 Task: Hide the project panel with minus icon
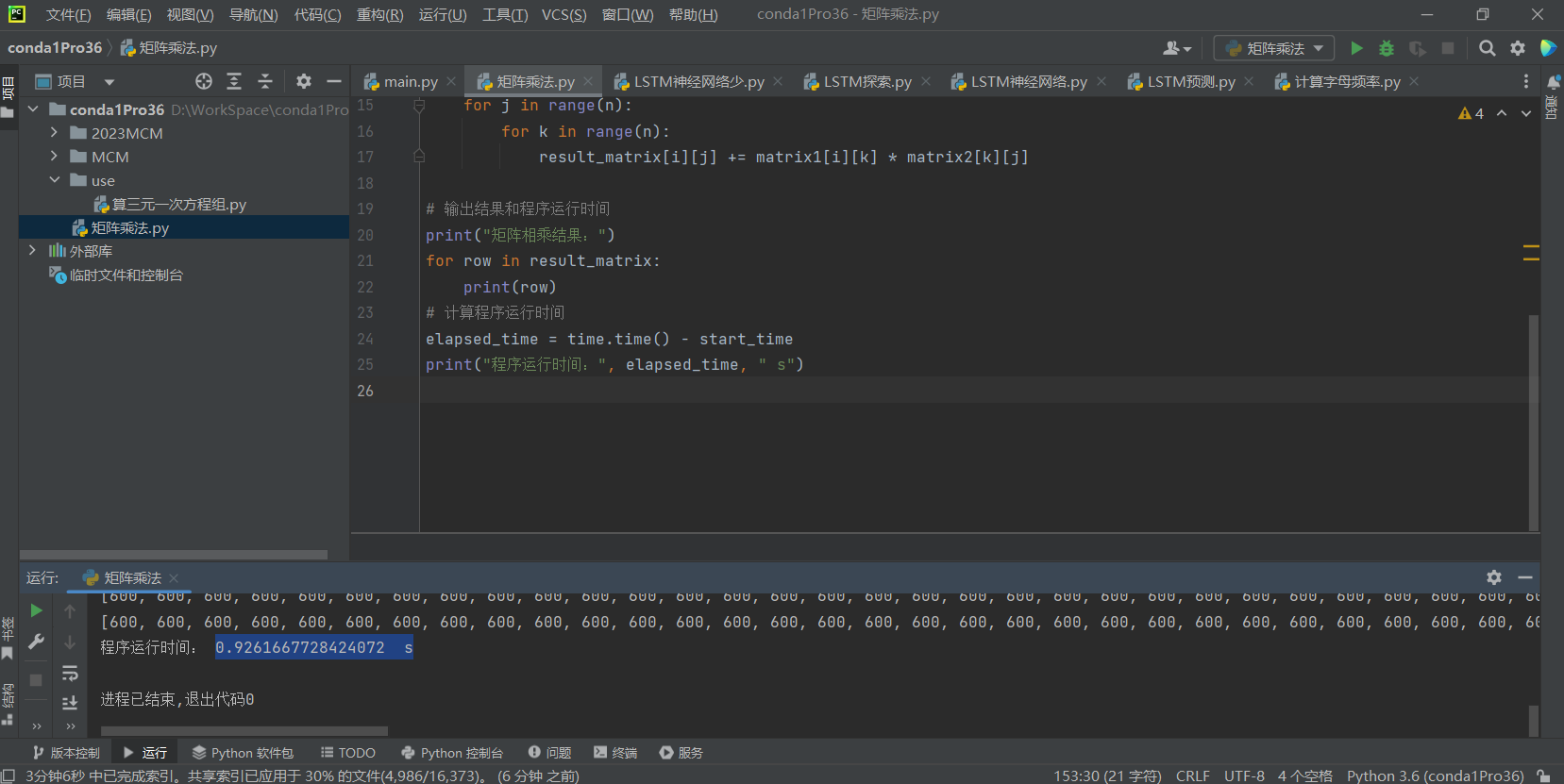pyautogui.click(x=334, y=81)
